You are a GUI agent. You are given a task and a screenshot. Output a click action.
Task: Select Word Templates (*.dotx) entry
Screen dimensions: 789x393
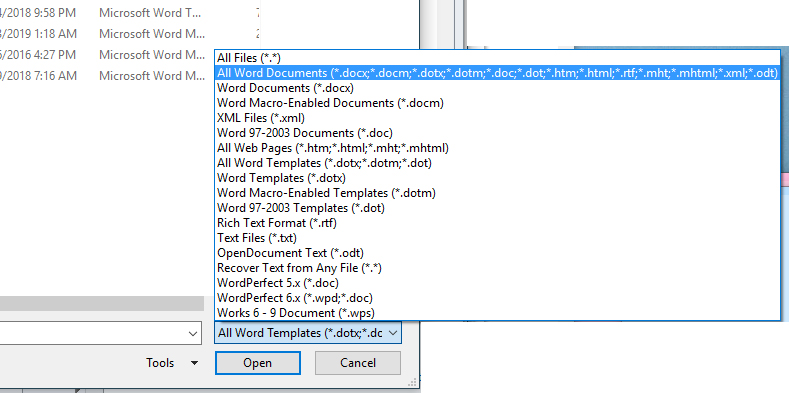click(x=497, y=178)
